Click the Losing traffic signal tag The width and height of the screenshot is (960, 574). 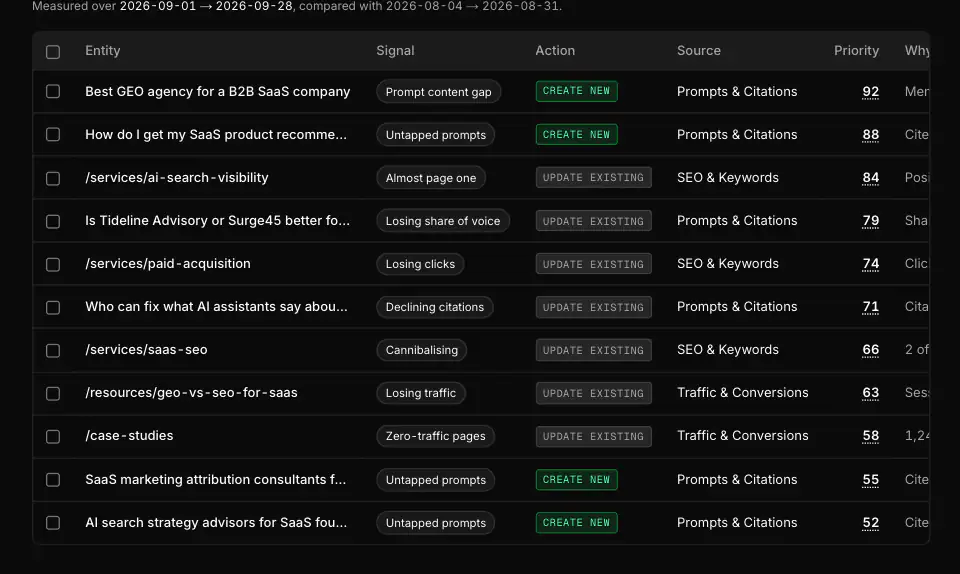pyautogui.click(x=421, y=393)
